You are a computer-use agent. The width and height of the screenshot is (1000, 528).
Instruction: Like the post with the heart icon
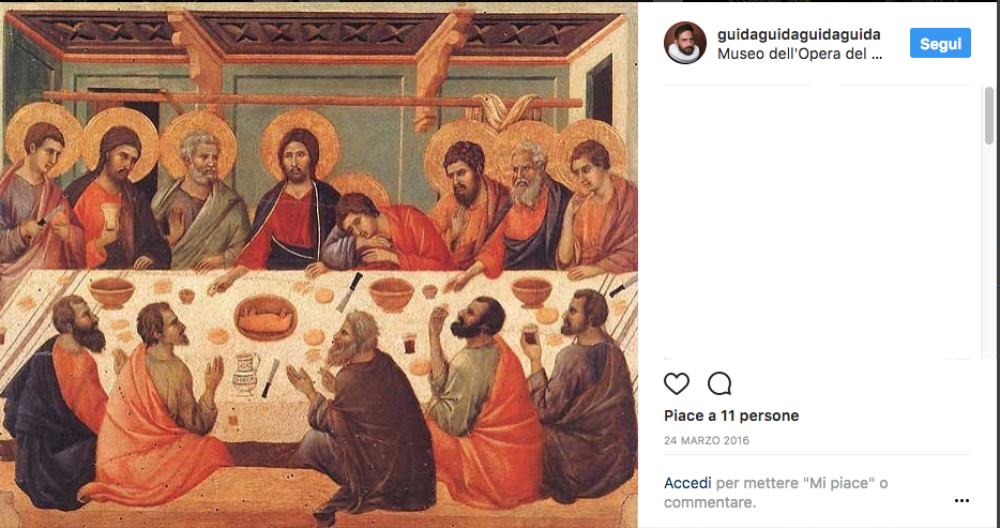coord(677,384)
